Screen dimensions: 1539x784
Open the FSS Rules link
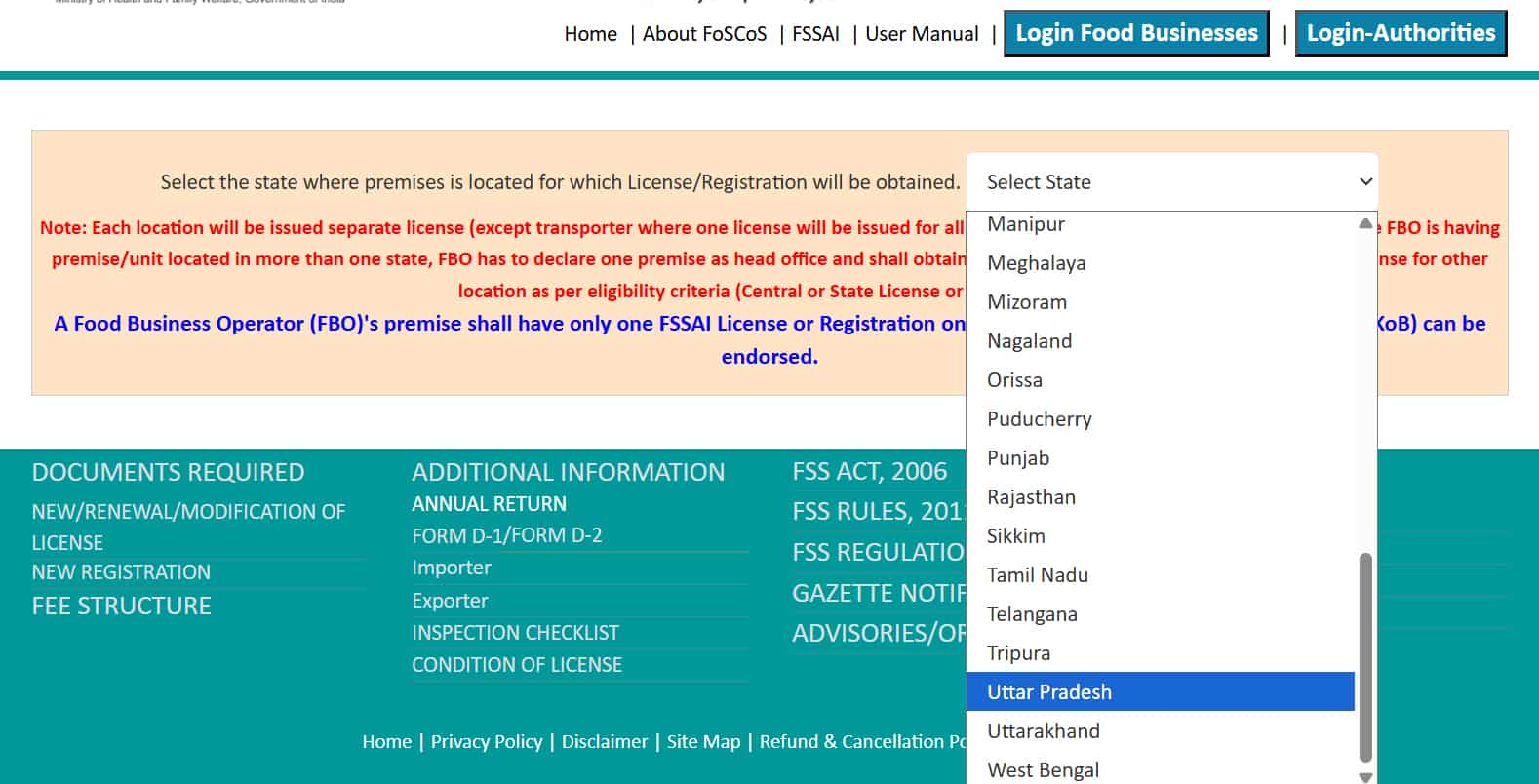[x=879, y=512]
